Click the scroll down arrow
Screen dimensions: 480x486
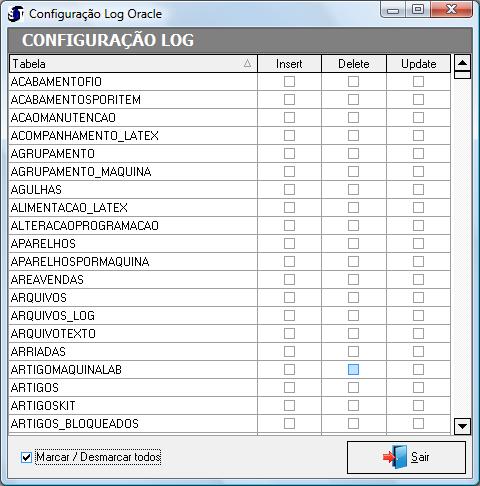coord(462,426)
